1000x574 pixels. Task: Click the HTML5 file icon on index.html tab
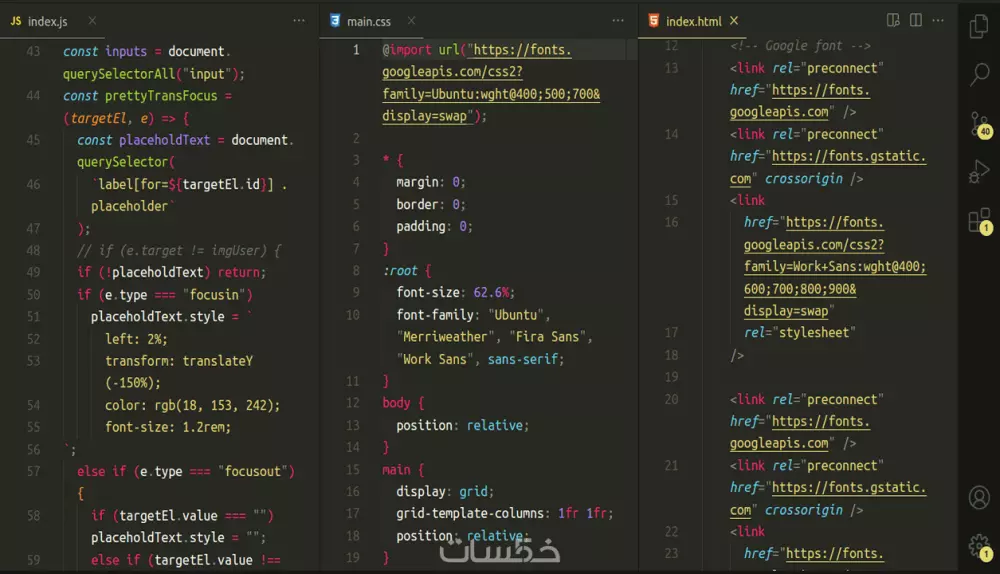(x=654, y=20)
